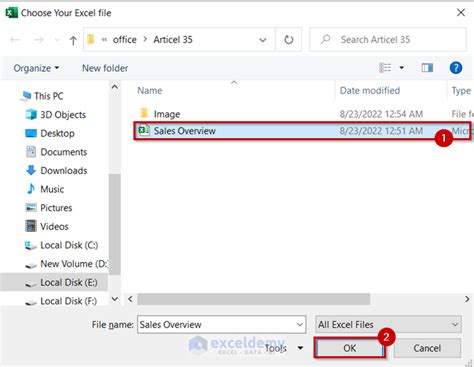Screen dimensions: 474x367
Task: Expand the address bar history dropdown
Action: 263,40
